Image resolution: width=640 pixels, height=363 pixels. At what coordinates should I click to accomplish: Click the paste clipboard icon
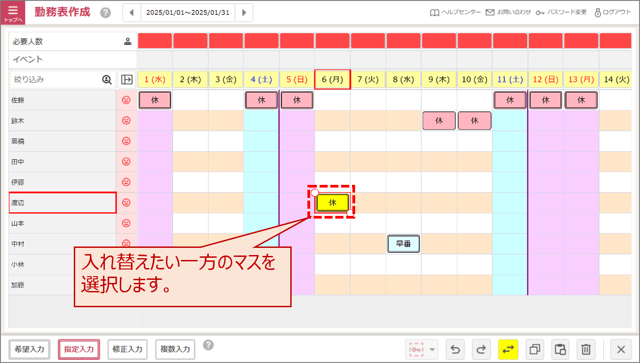click(561, 350)
